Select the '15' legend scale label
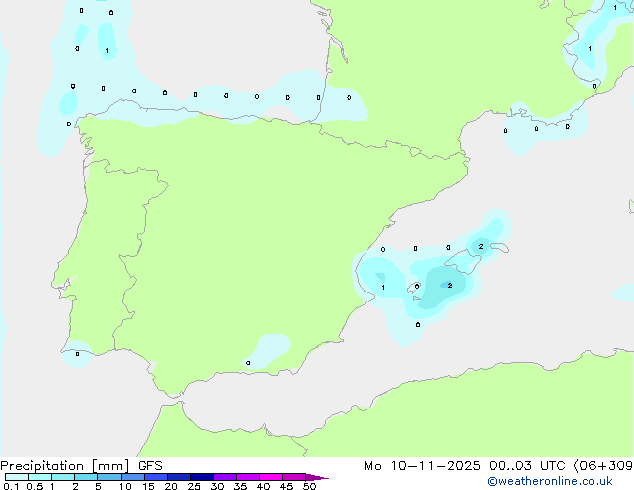The width and height of the screenshot is (634, 490). (x=148, y=486)
